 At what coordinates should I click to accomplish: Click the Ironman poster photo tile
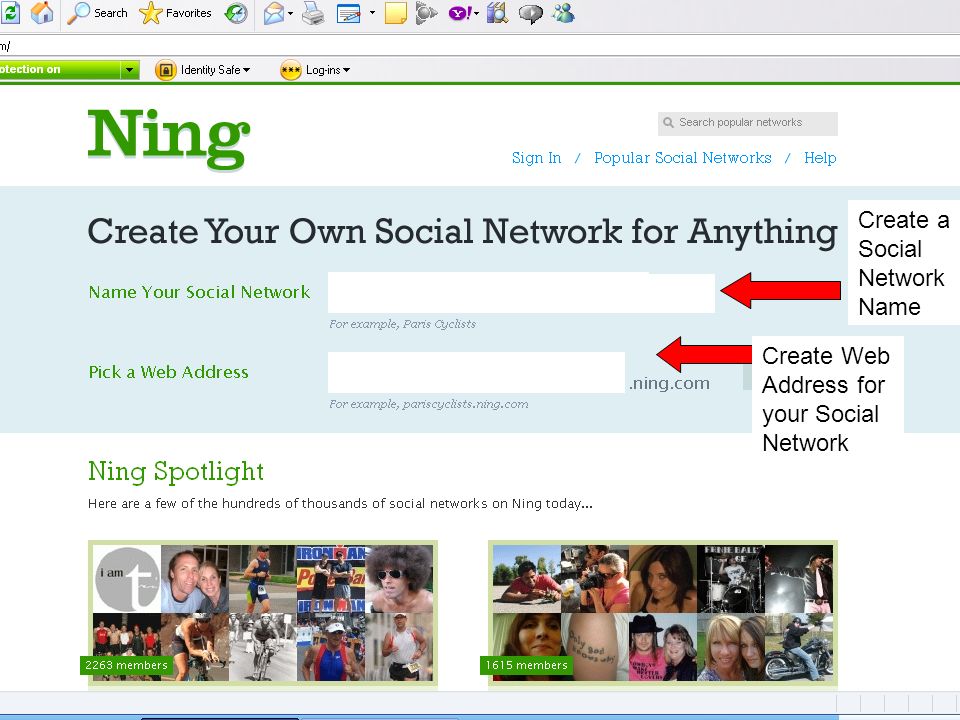tap(331, 579)
